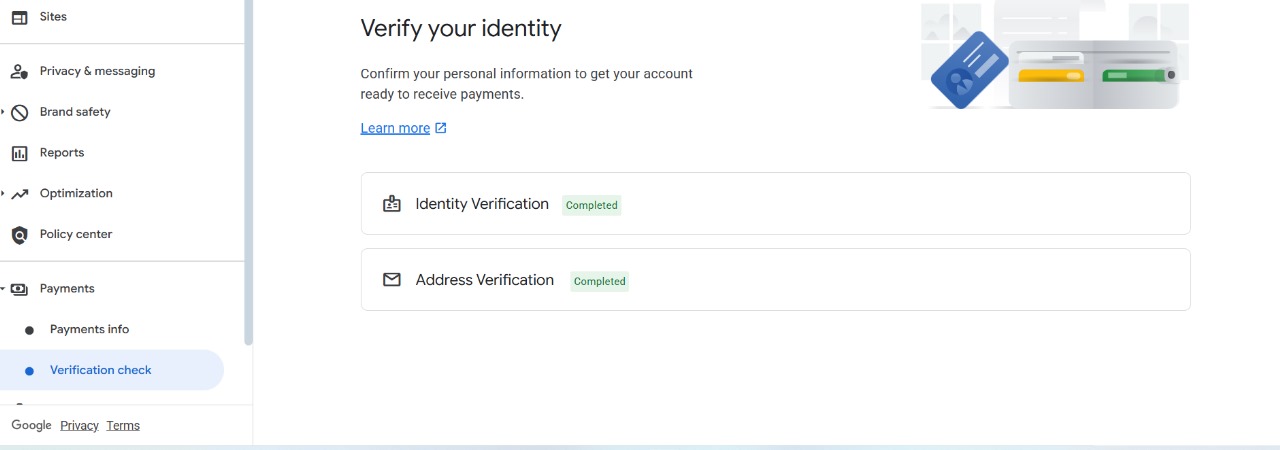The width and height of the screenshot is (1280, 450).
Task: Open Reports via its bar chart icon
Action: 19,153
